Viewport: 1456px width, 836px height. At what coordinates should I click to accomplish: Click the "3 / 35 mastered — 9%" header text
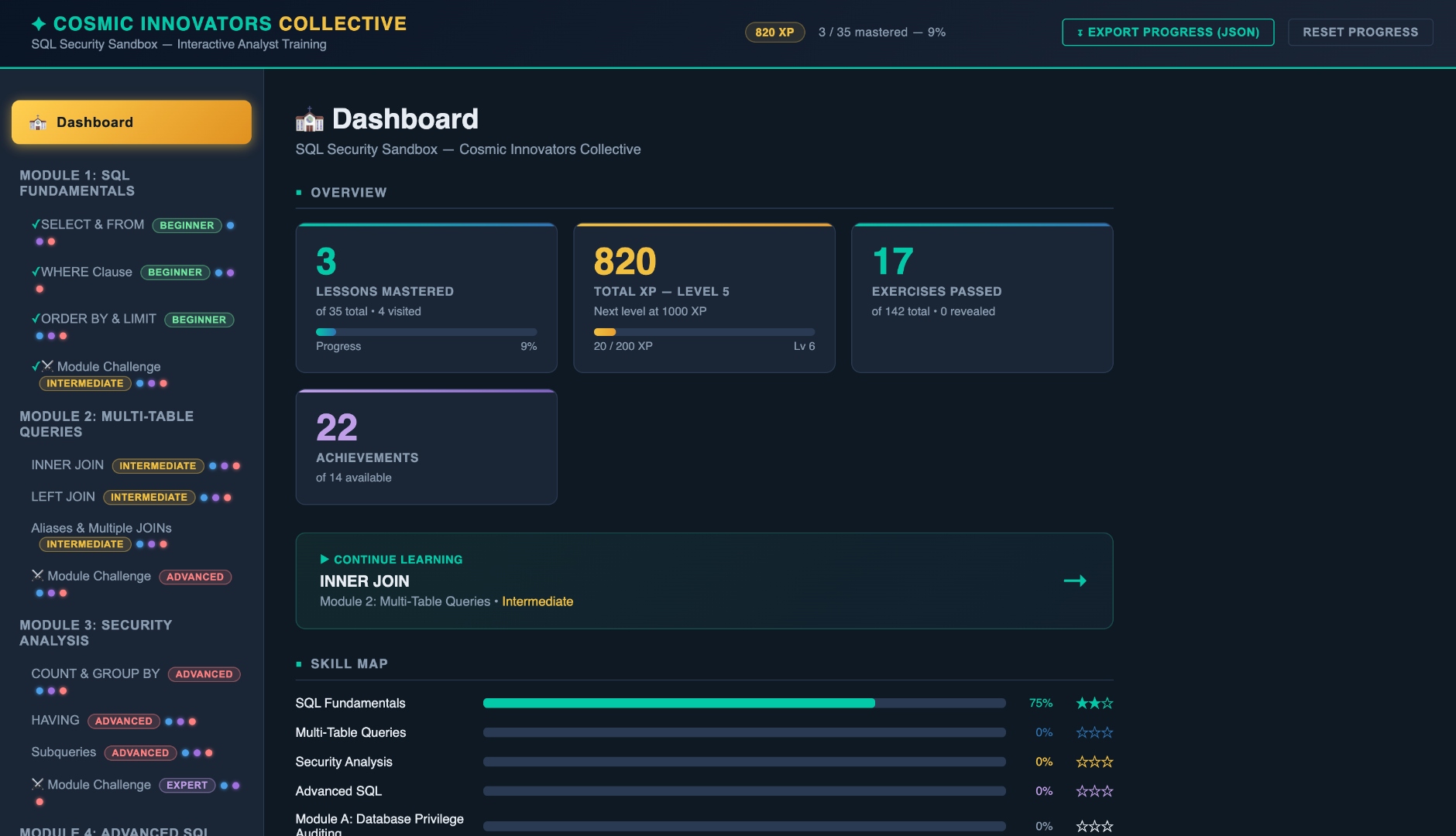[x=881, y=32]
